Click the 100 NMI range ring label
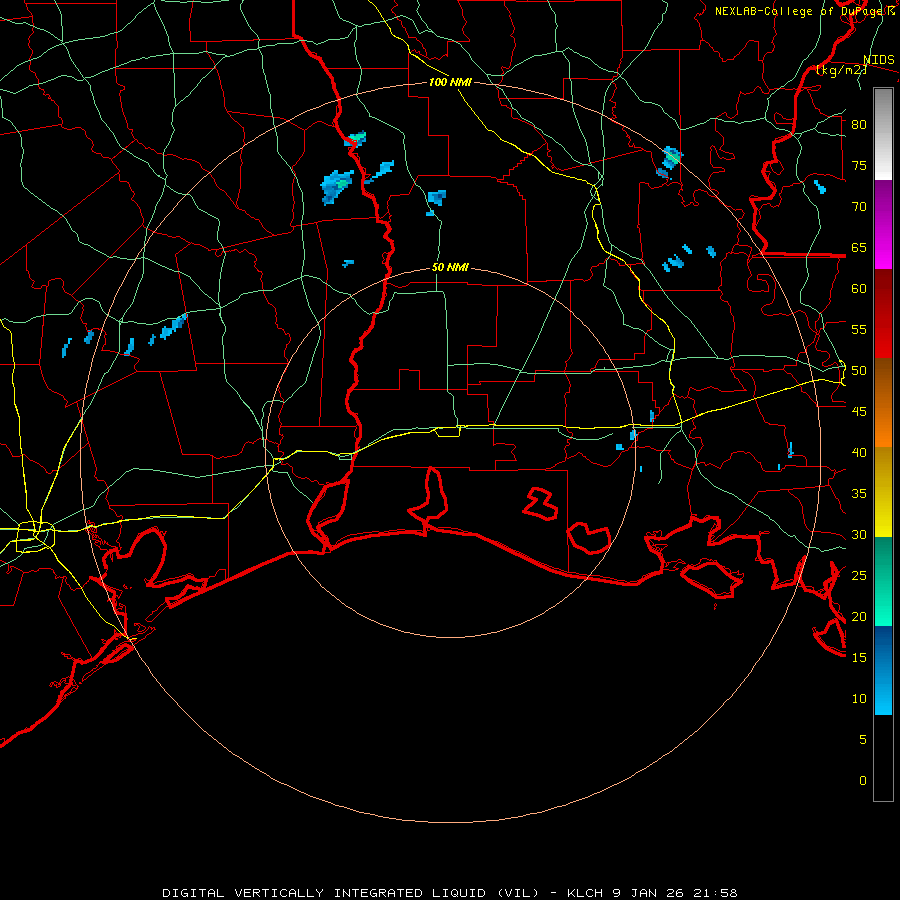 (x=450, y=82)
